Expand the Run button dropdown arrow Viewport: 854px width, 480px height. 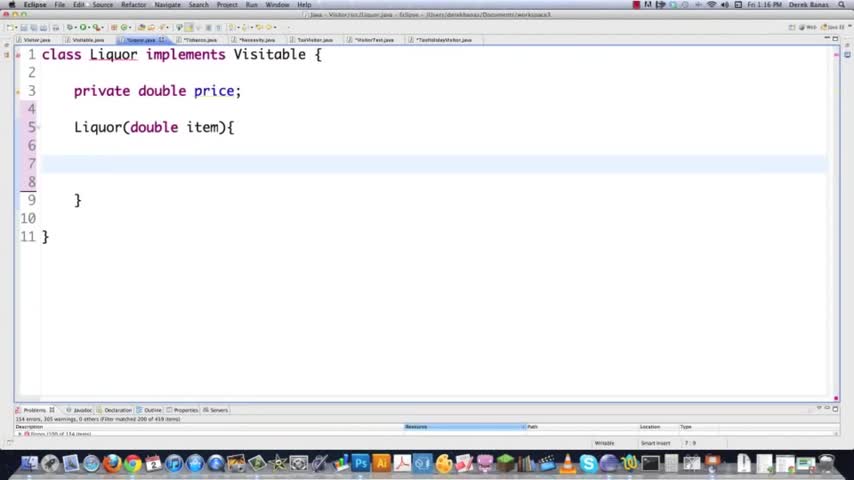click(x=89, y=27)
